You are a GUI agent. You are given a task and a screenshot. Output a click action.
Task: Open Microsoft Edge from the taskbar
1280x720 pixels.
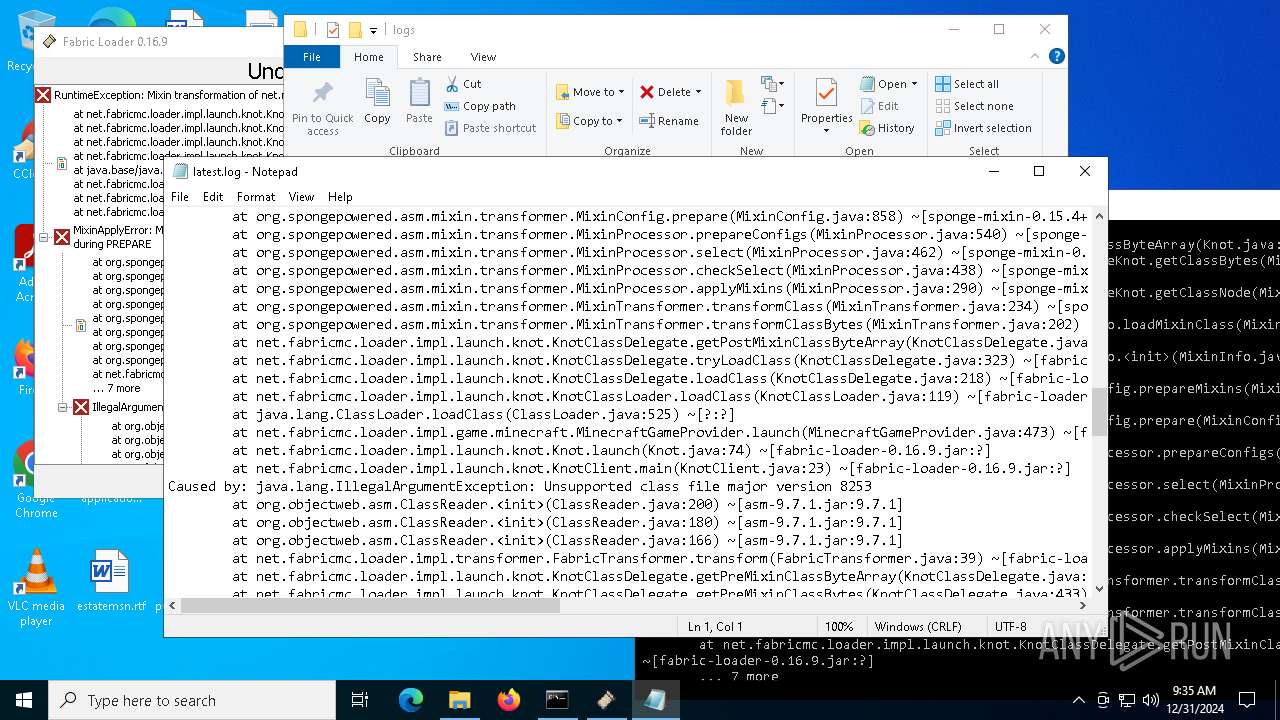pyautogui.click(x=411, y=700)
